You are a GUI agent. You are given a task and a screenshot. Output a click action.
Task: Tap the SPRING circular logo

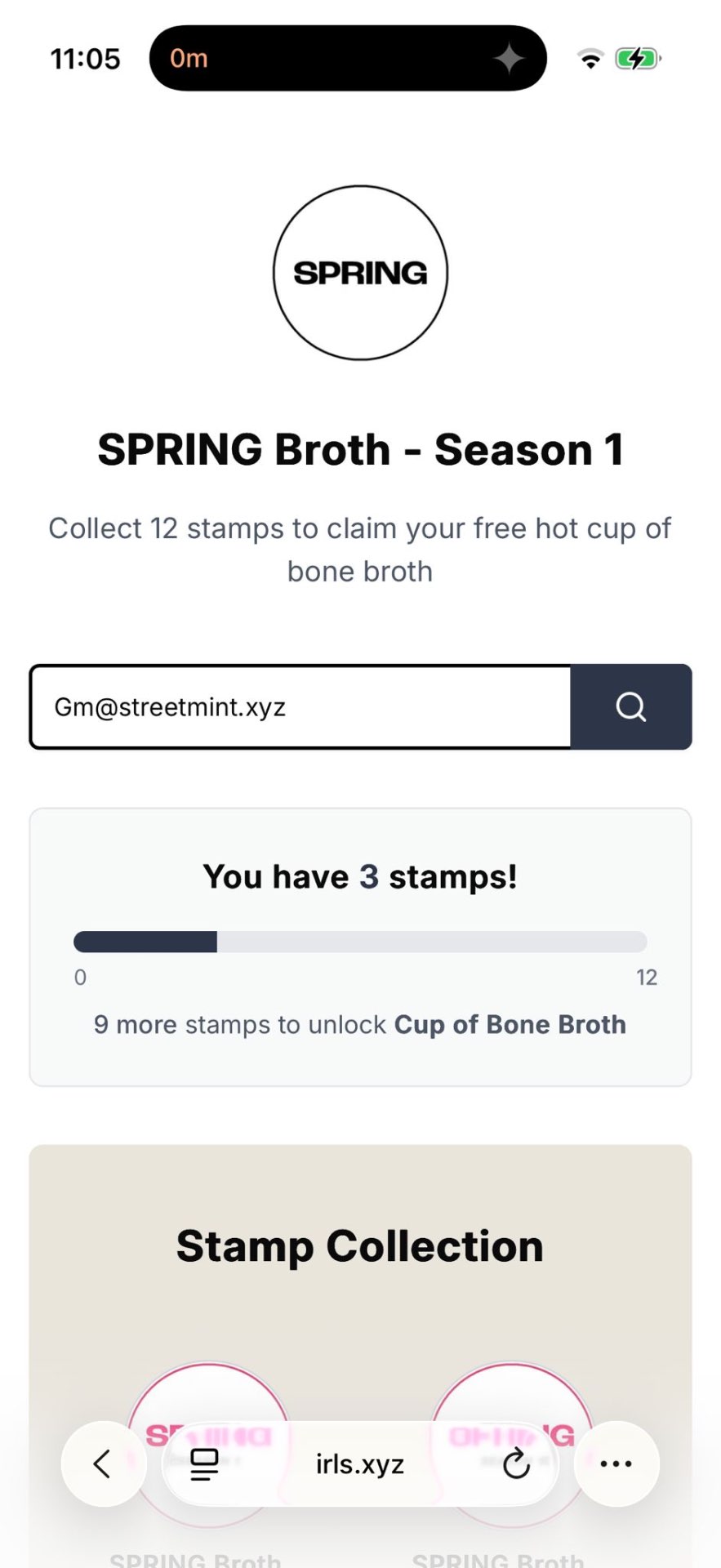point(360,273)
